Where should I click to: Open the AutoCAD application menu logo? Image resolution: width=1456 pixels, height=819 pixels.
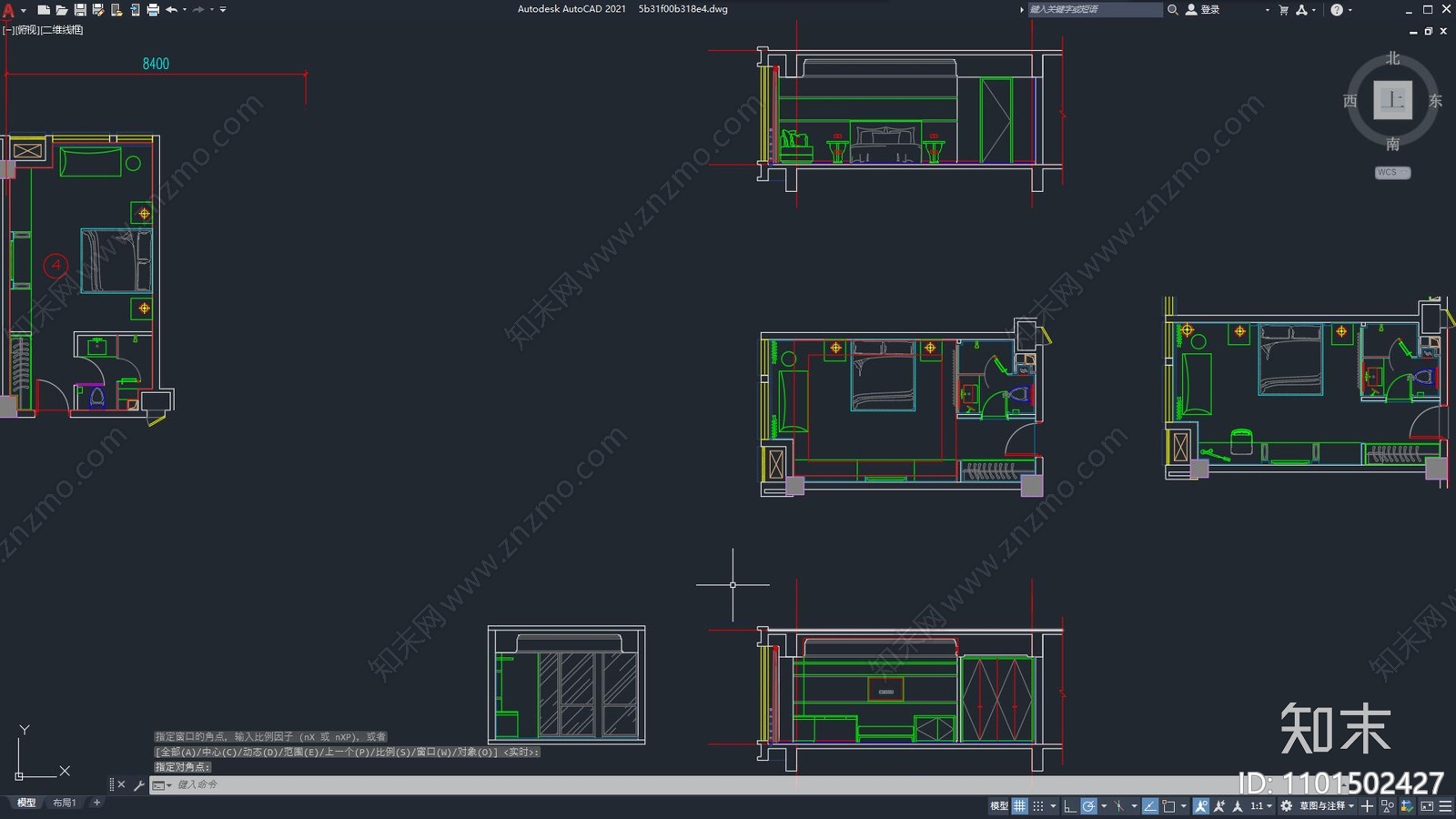pyautogui.click(x=8, y=10)
